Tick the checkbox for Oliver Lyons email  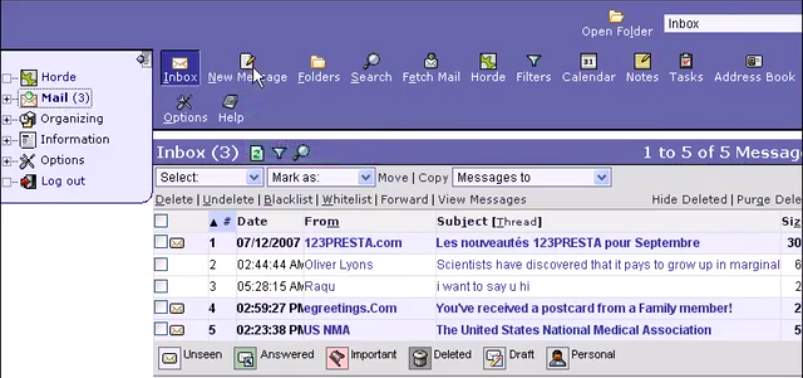pos(161,264)
